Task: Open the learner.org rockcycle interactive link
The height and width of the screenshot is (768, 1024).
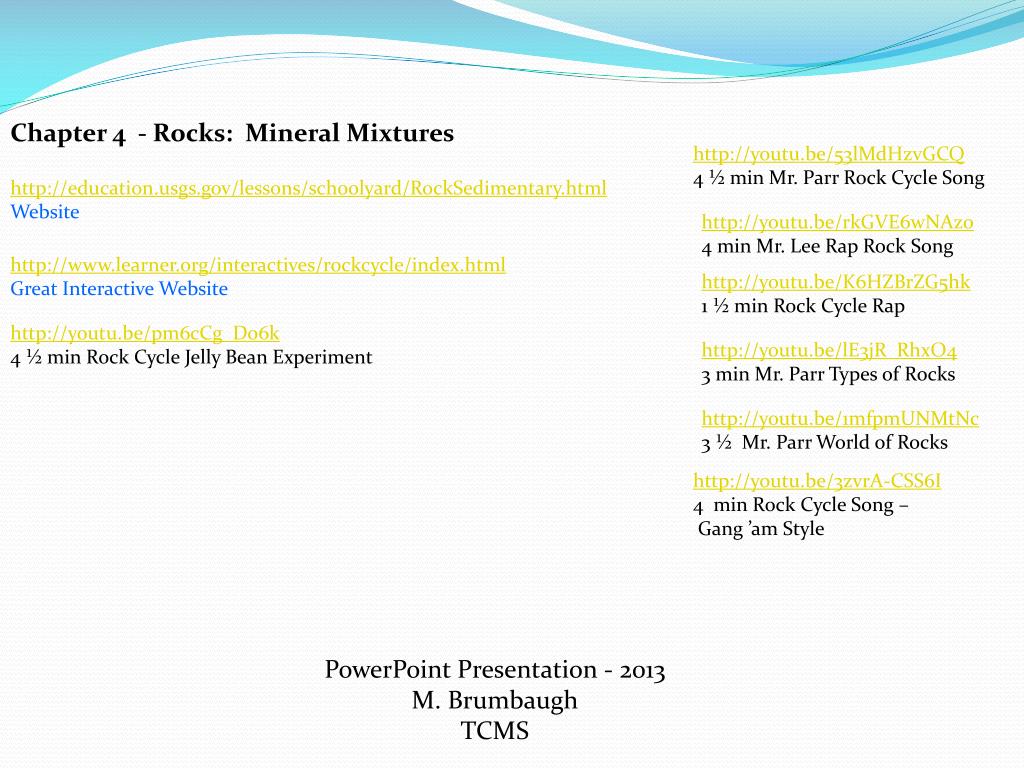Action: tap(258, 265)
